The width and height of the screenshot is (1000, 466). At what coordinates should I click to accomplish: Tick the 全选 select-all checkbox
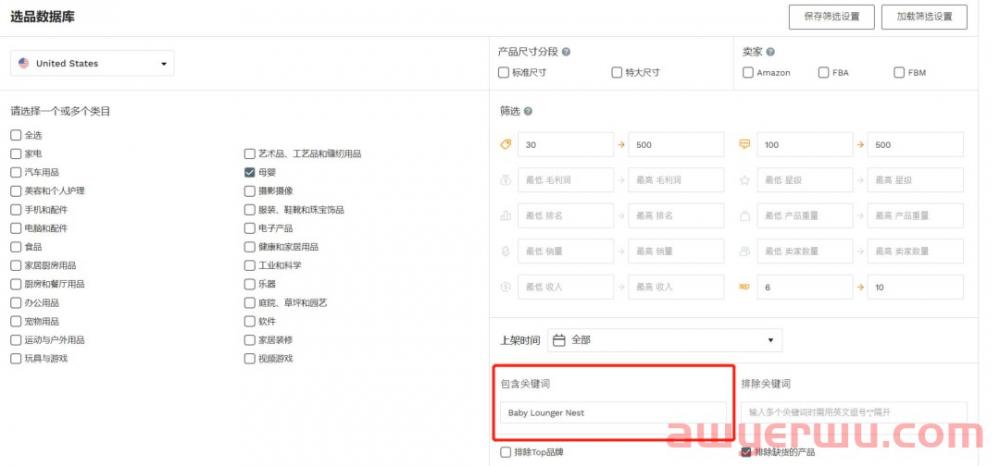(16, 135)
